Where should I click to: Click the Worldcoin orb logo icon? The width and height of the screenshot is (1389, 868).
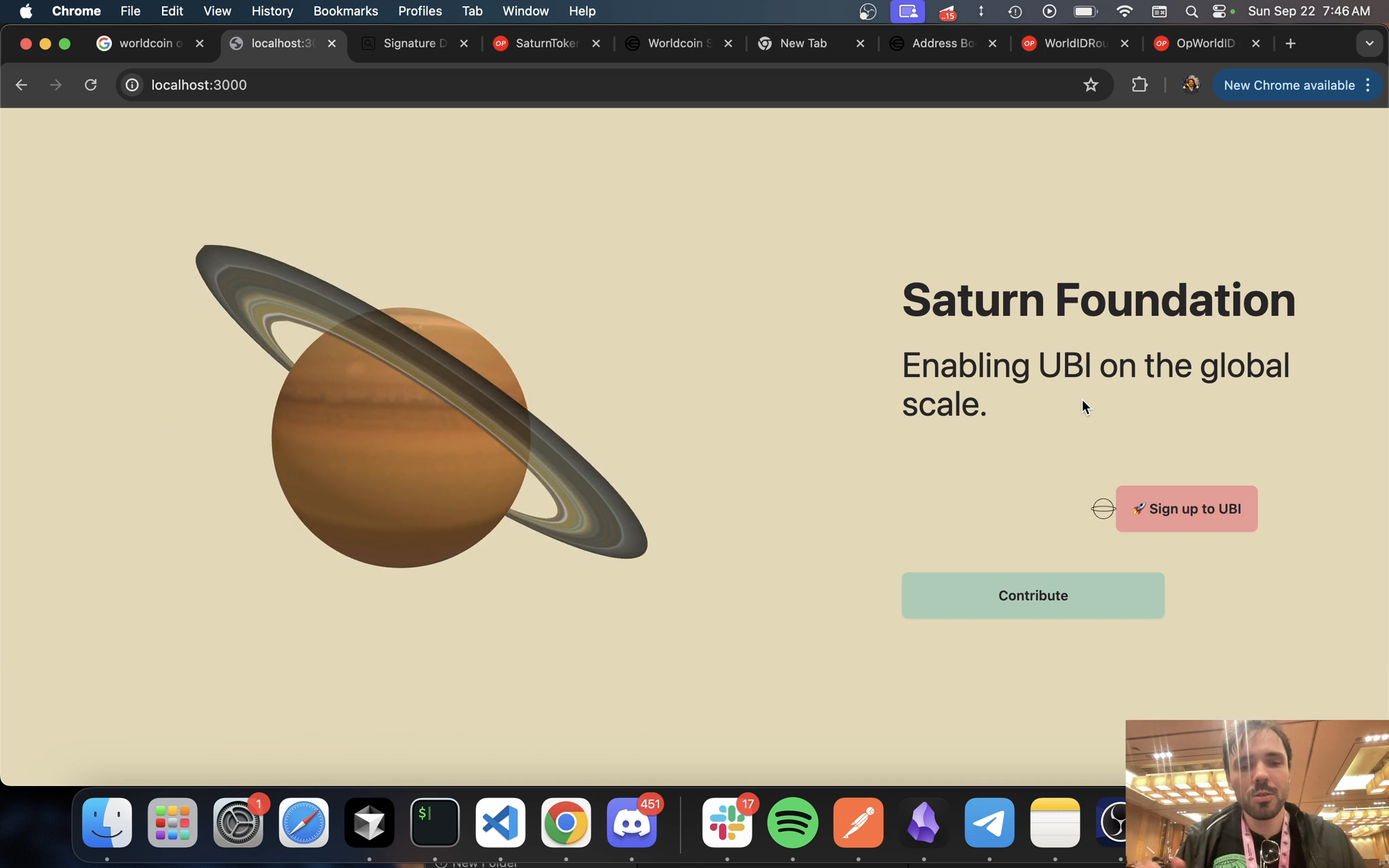point(1103,509)
